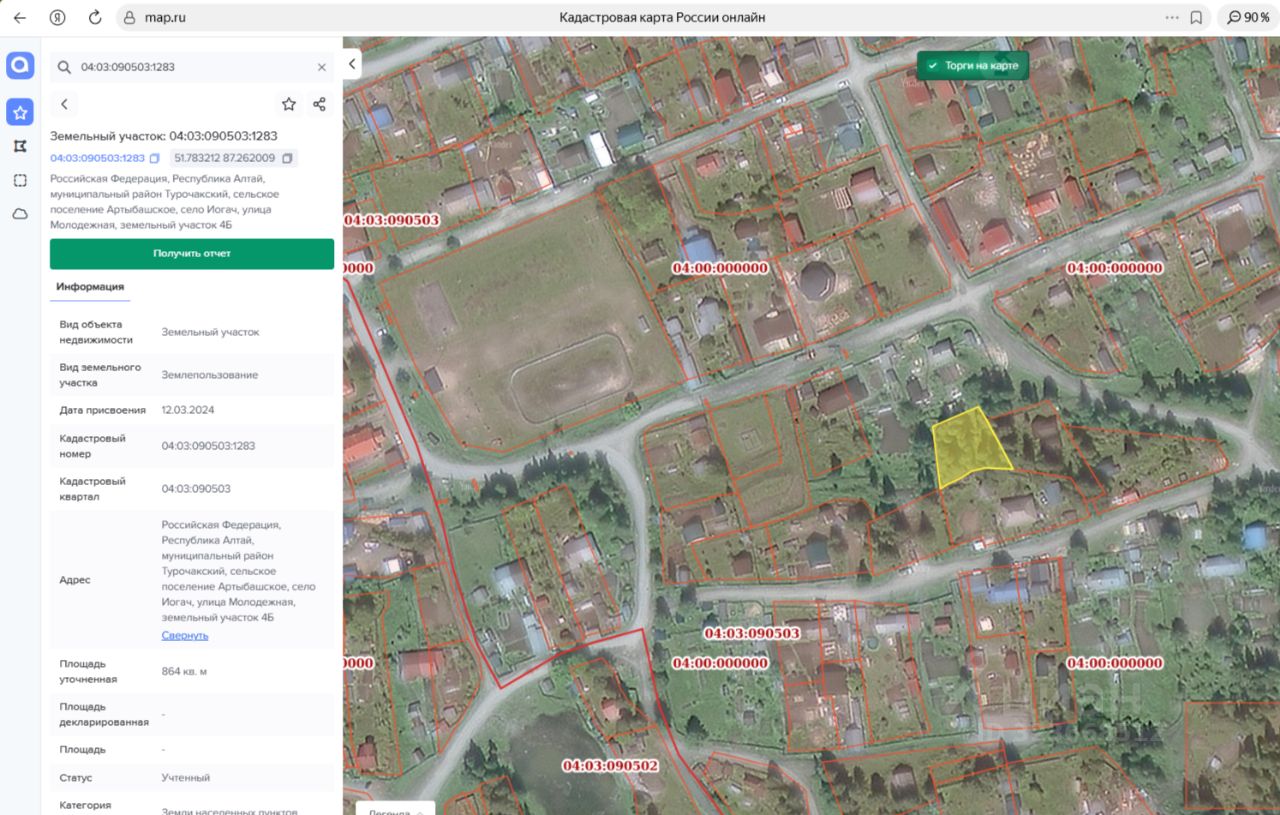
Task: Select the area value 864 кв. м
Action: 184,671
